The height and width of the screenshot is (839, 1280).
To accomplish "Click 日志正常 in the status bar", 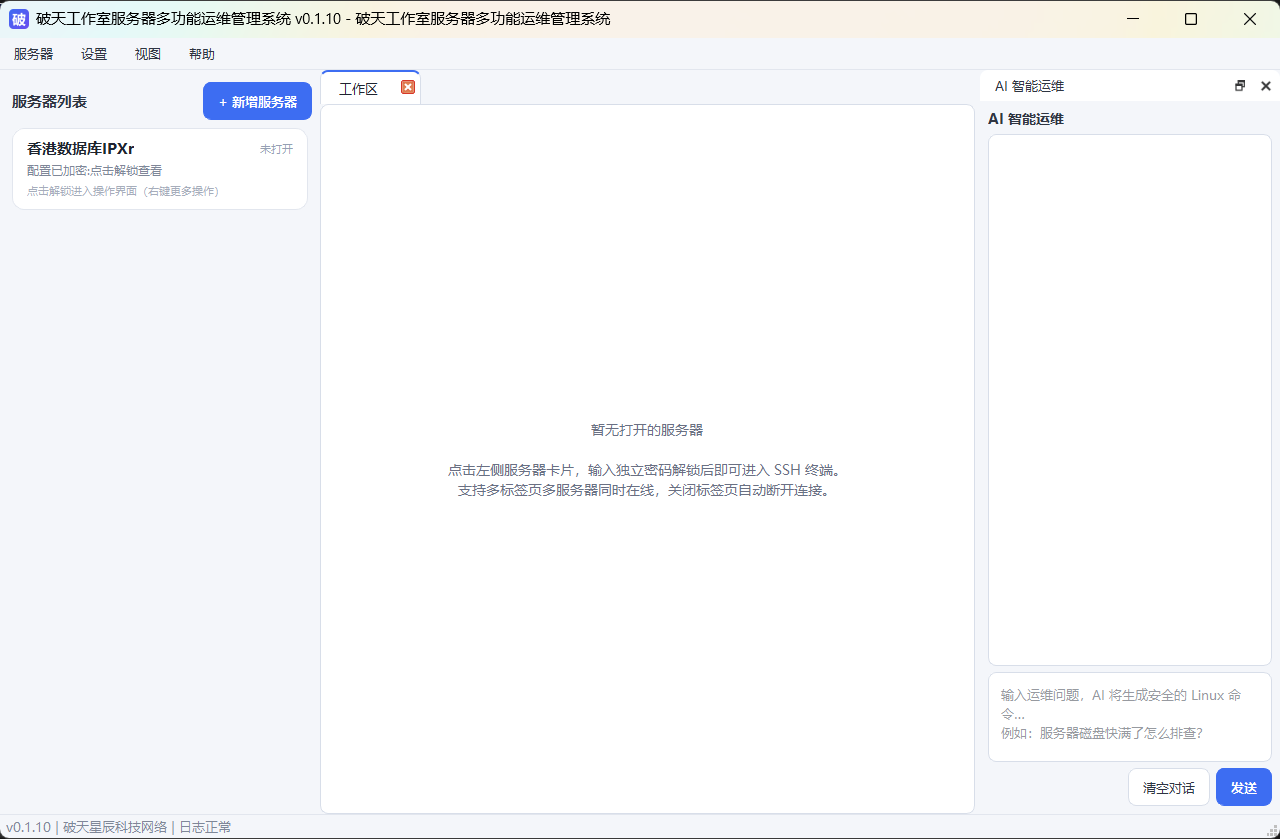I will pyautogui.click(x=205, y=827).
